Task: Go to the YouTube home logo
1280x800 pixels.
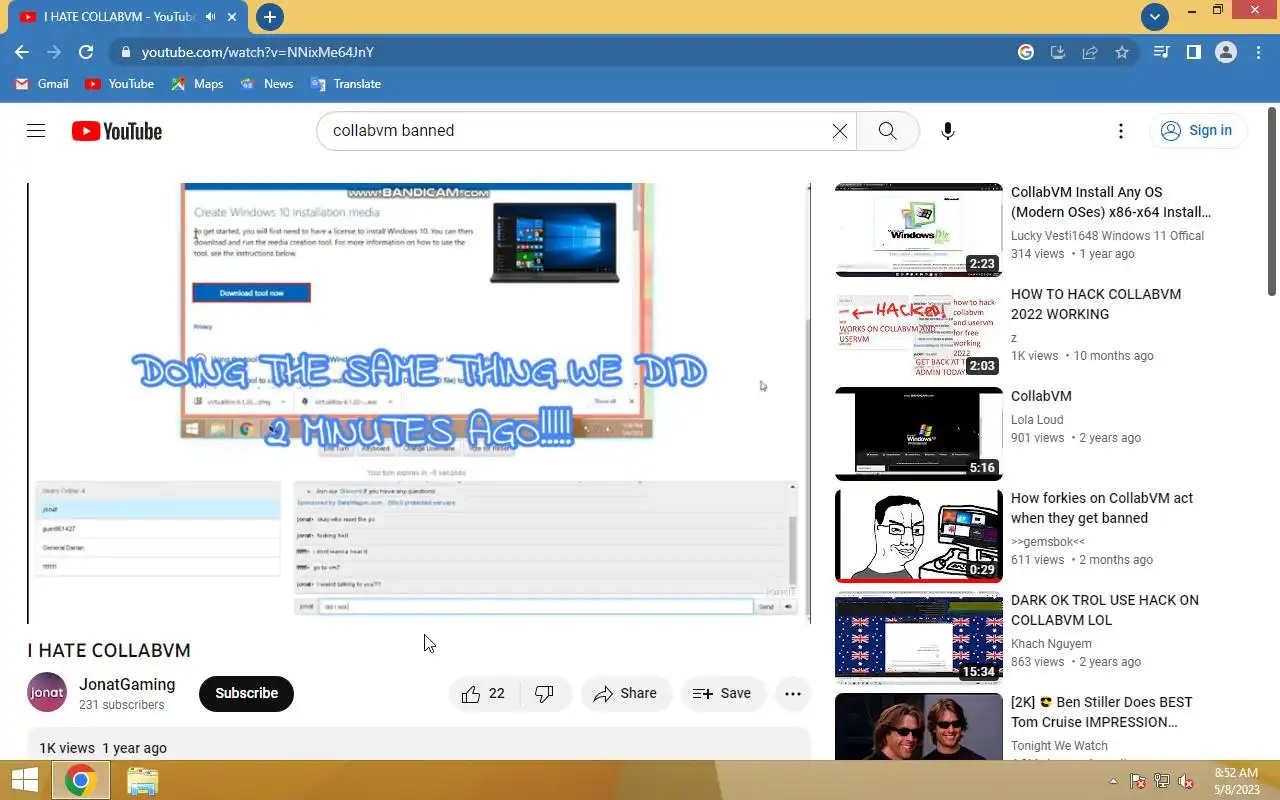Action: click(x=117, y=131)
